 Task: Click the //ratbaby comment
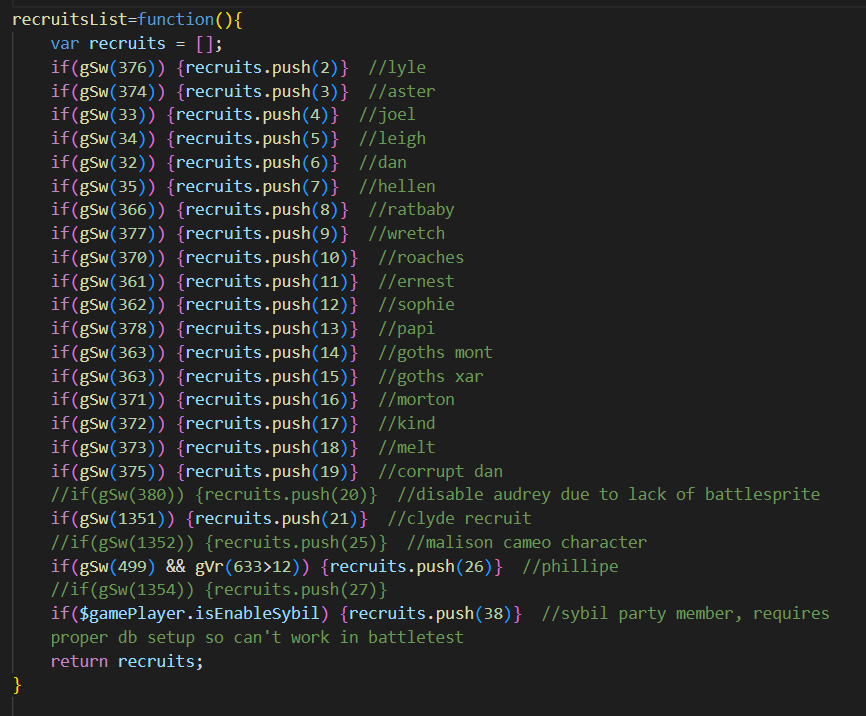click(411, 209)
